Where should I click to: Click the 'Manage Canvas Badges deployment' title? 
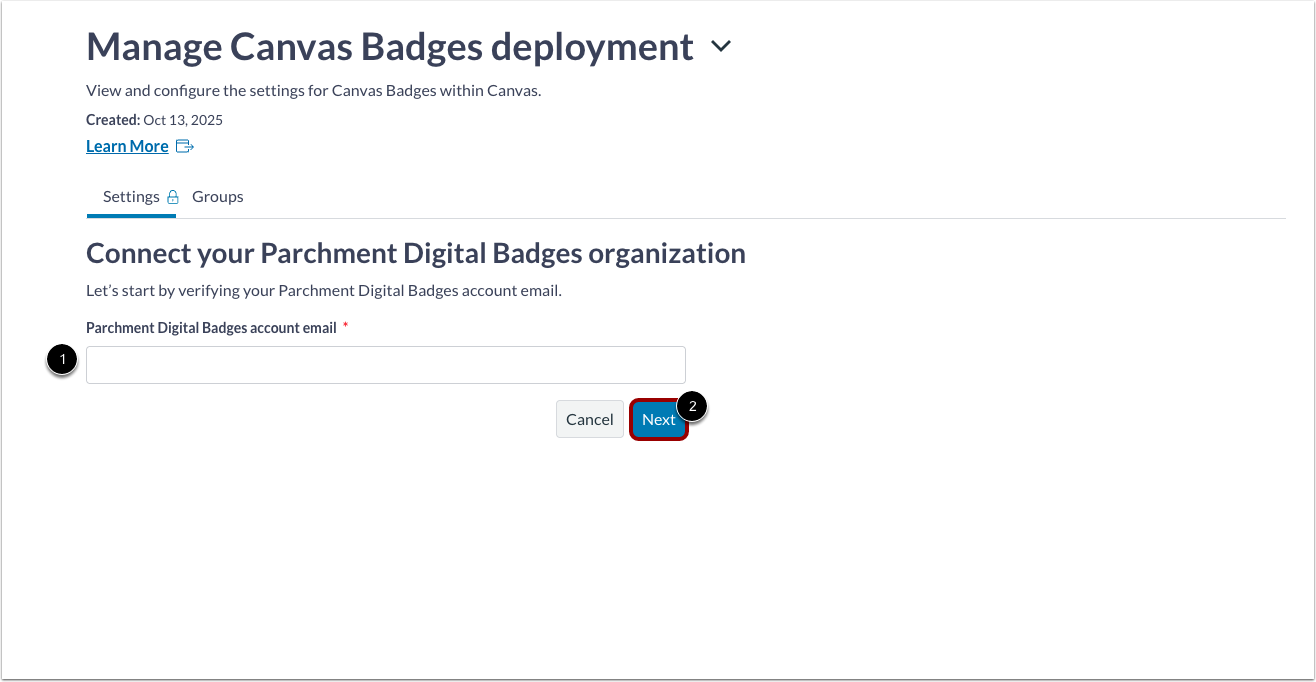(390, 47)
